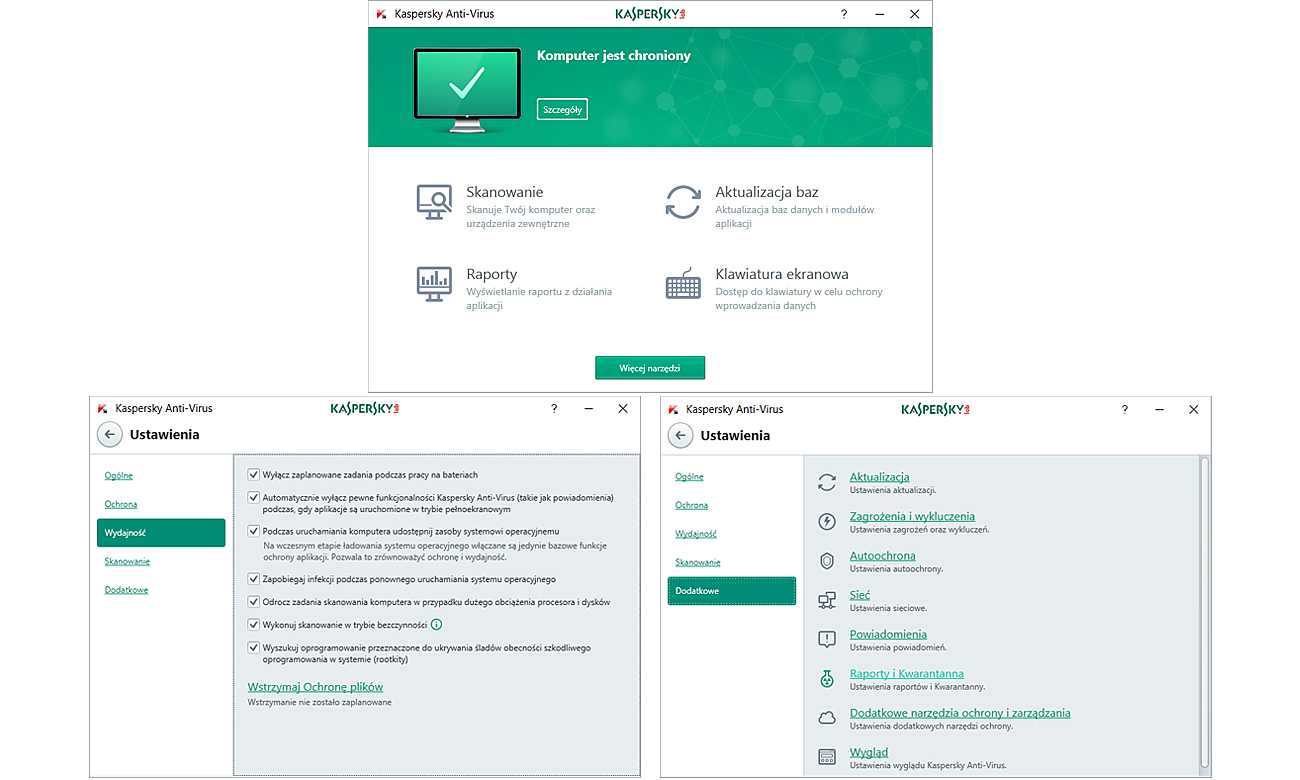Screen dimensions: 1300x780
Task: Click the Powiadomienia speech bubble icon
Action: pos(827,639)
